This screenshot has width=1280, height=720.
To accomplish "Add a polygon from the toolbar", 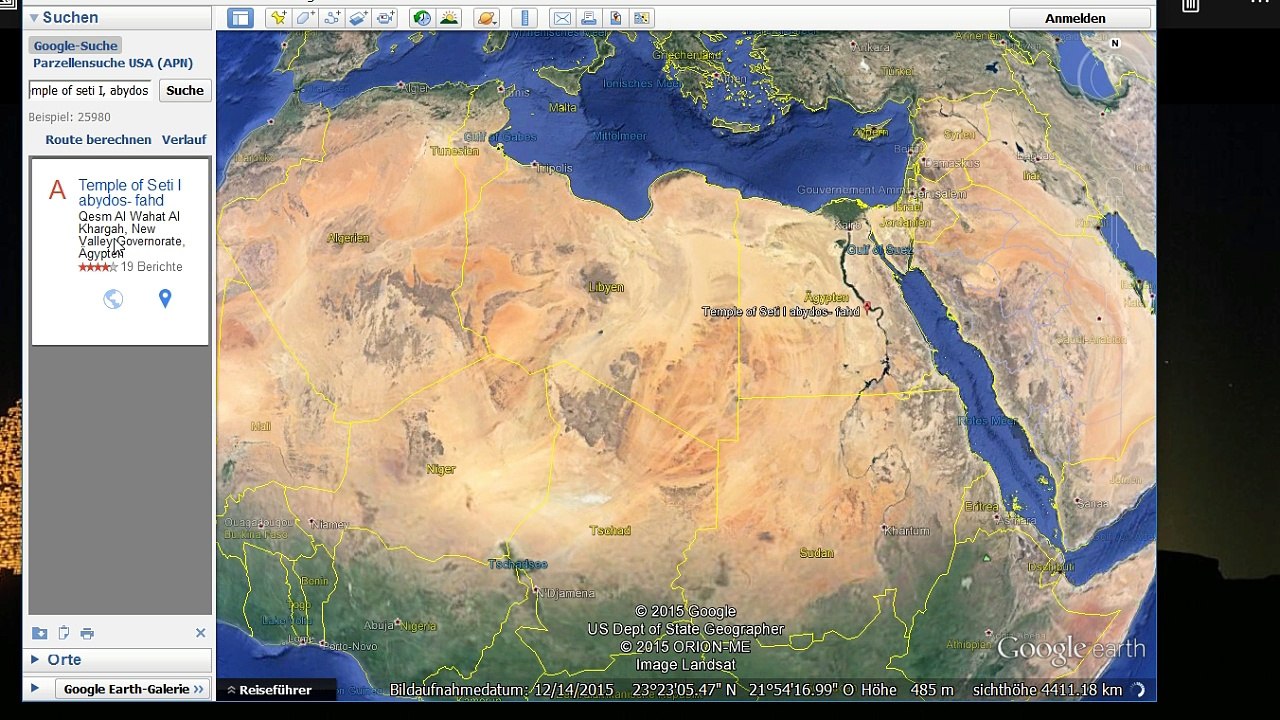I will 305,18.
